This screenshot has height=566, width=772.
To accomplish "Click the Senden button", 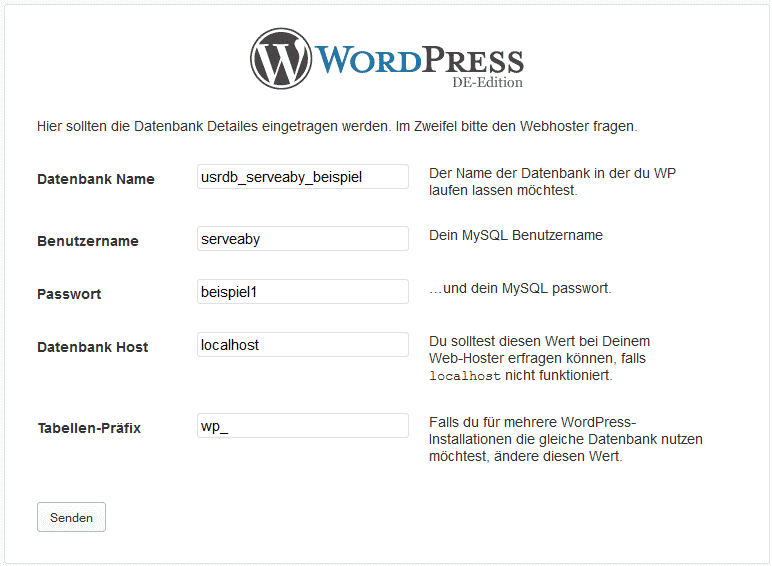I will (x=71, y=517).
